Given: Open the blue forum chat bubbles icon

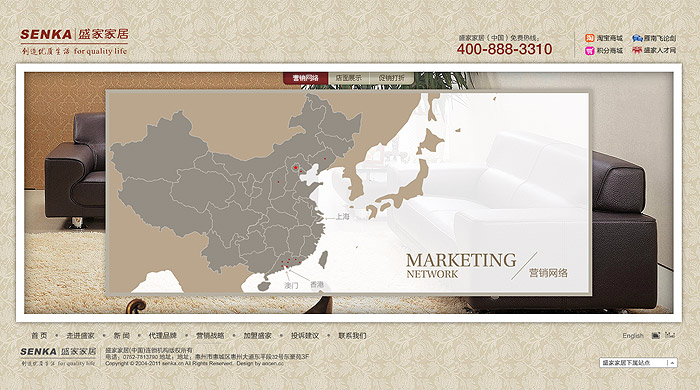Looking at the screenshot, I should (x=637, y=38).
